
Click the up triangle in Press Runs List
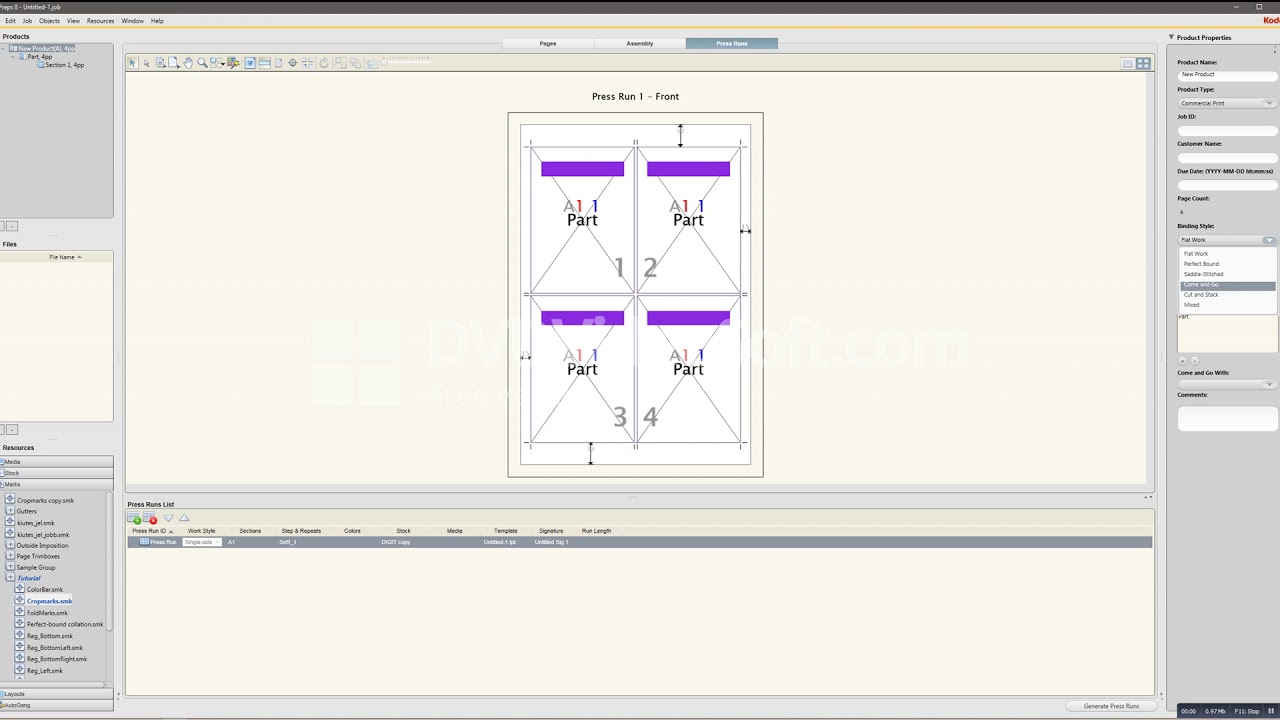point(184,518)
